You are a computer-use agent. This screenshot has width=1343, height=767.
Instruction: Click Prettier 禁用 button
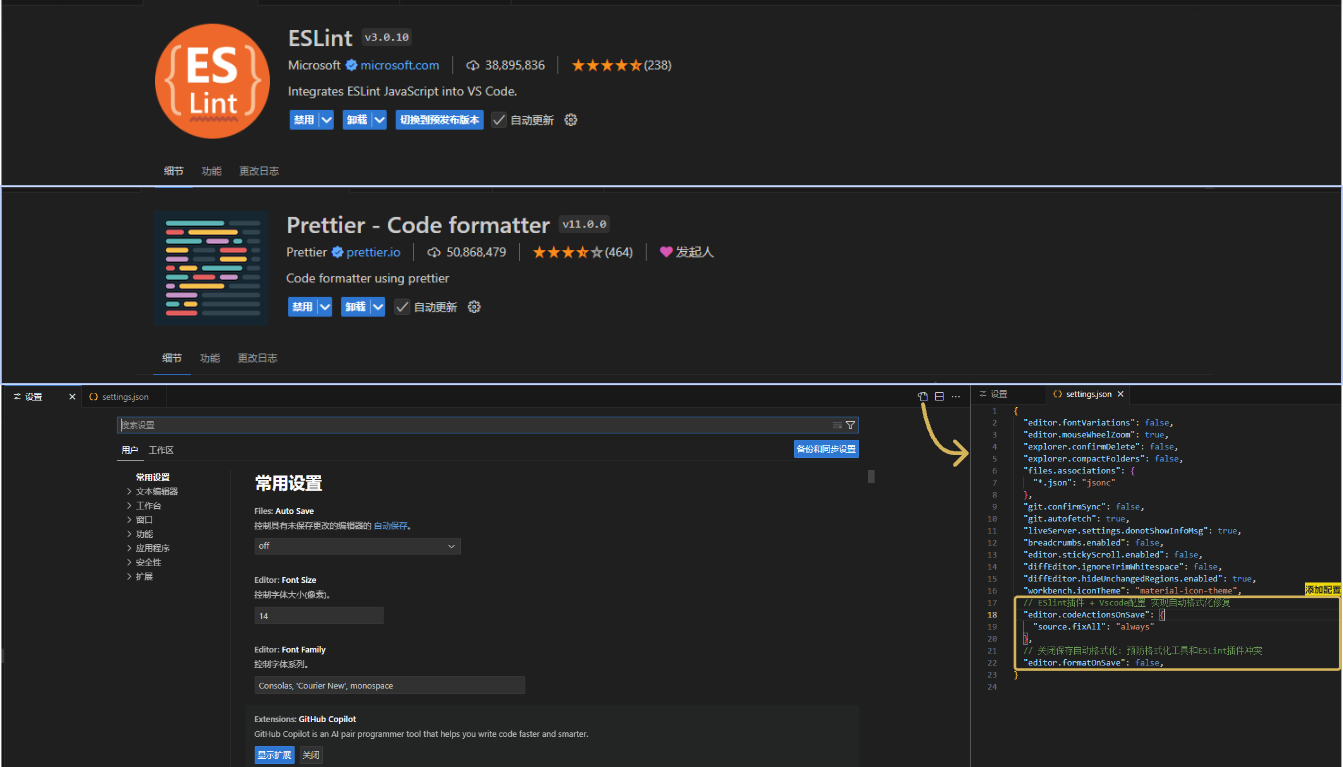tap(302, 307)
